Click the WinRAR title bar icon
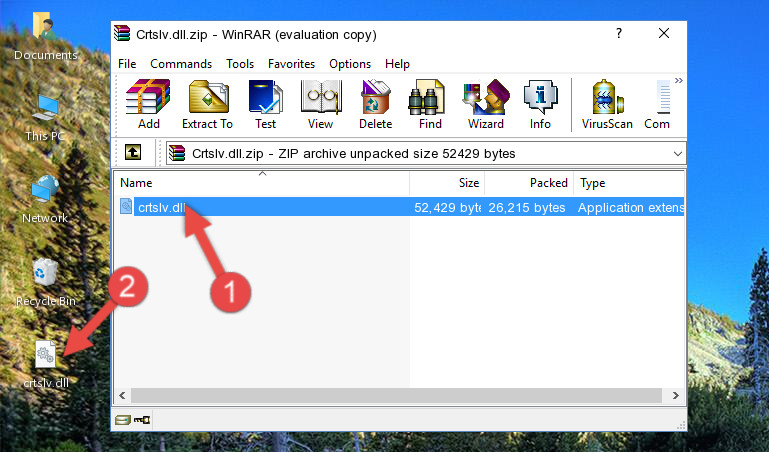The image size is (769, 452). [x=122, y=33]
